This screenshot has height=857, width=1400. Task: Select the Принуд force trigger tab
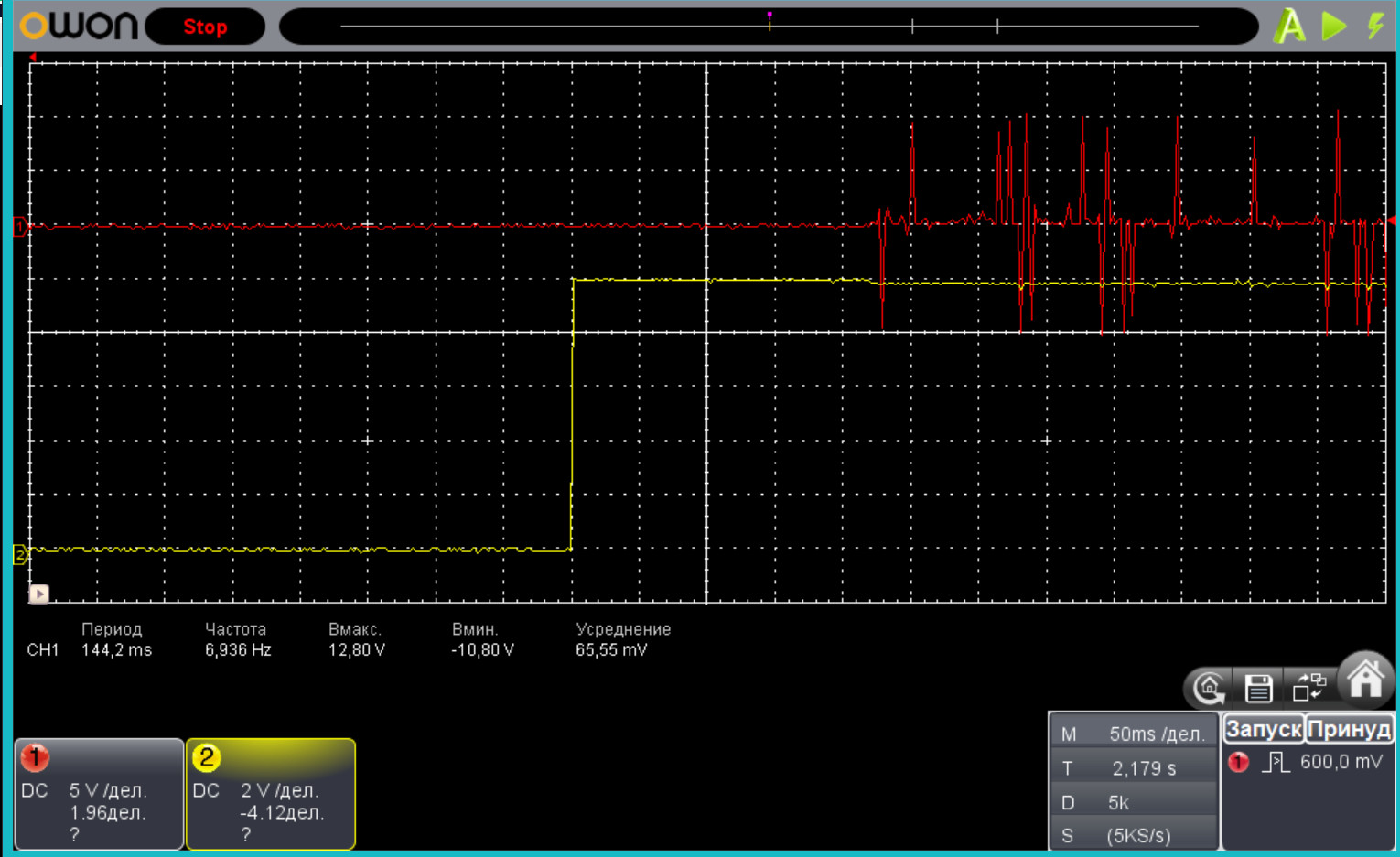point(1349,729)
